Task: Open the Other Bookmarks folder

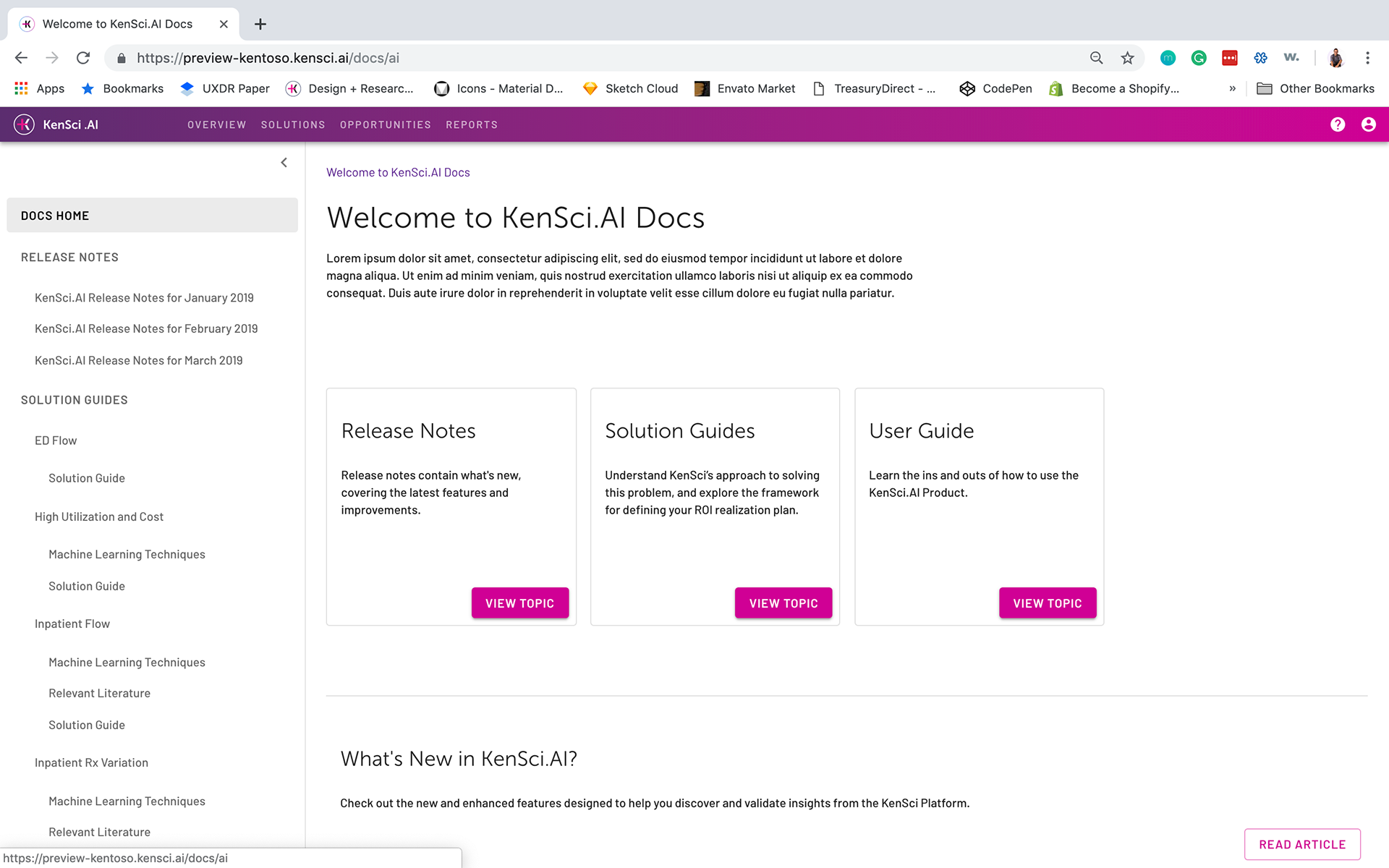Action: 1315,88
